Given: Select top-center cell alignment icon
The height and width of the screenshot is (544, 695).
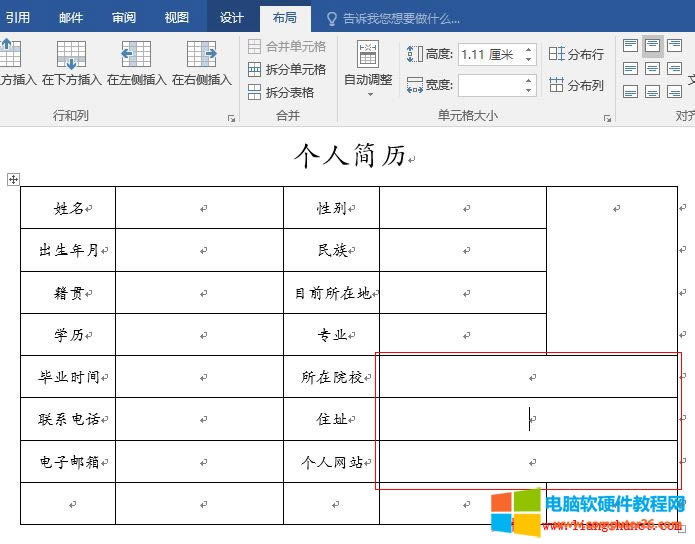Looking at the screenshot, I should coord(652,45).
